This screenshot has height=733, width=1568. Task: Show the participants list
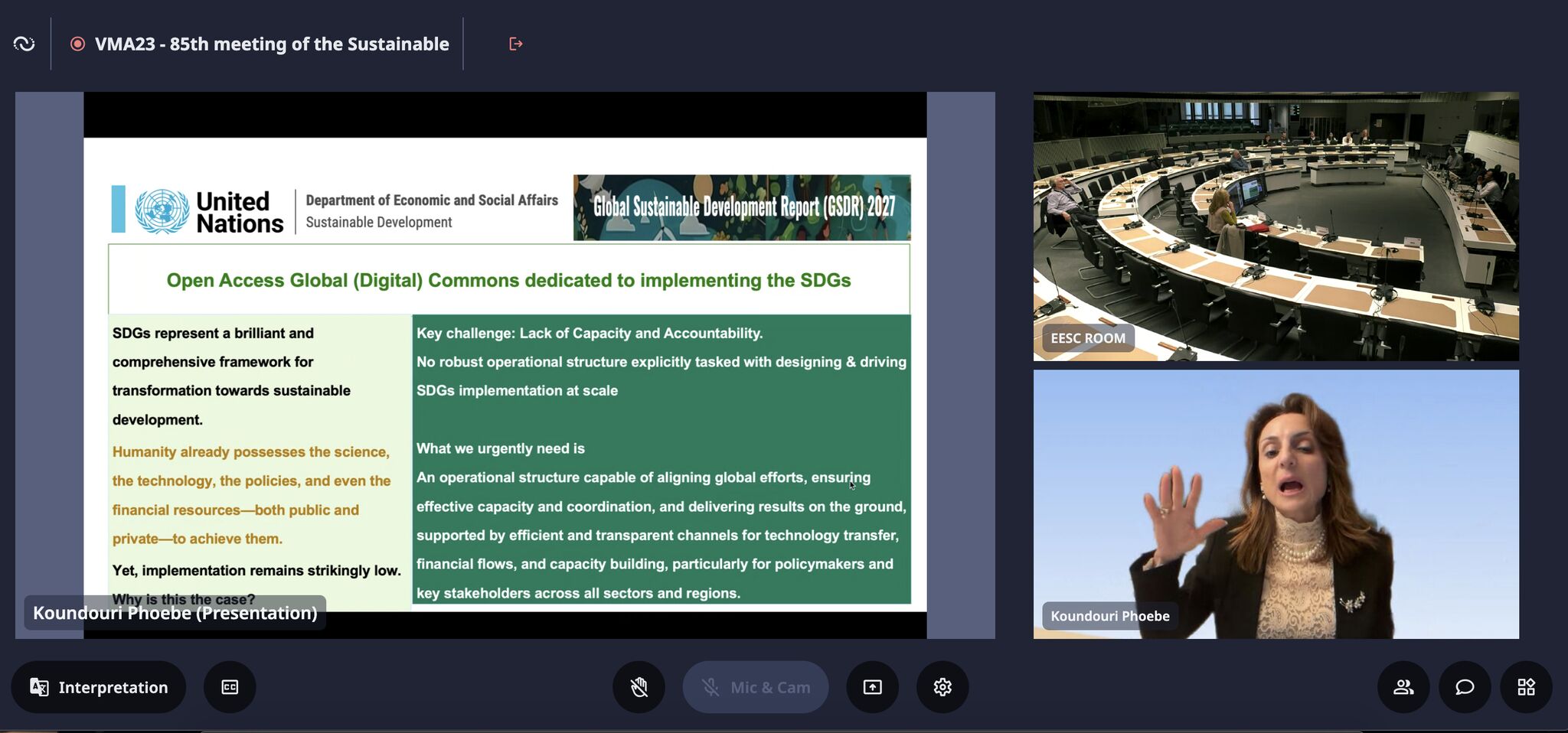pos(1403,687)
